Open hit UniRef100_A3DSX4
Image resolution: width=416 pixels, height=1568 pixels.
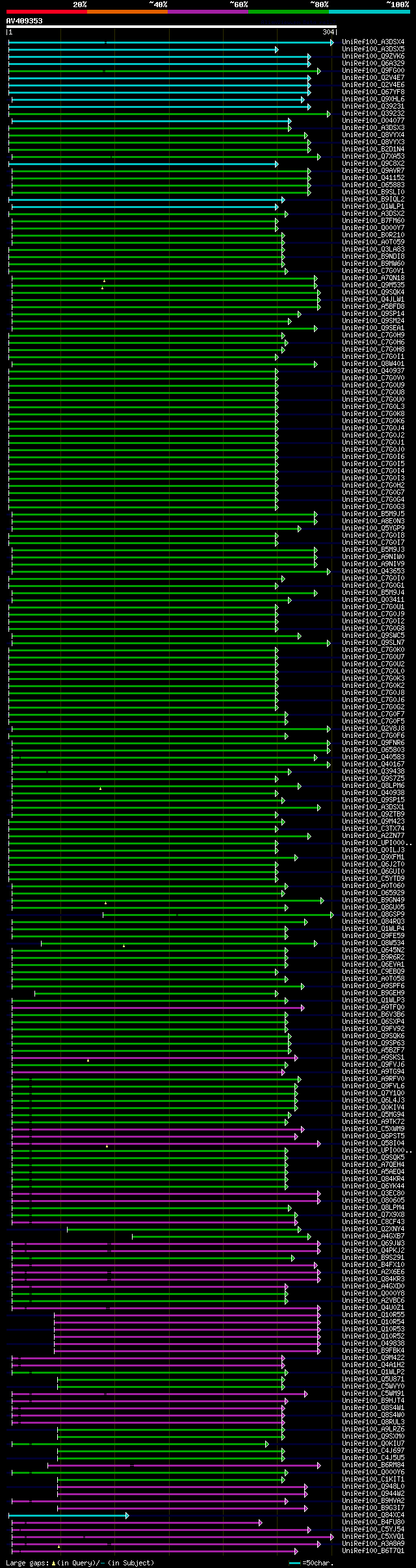(x=373, y=42)
